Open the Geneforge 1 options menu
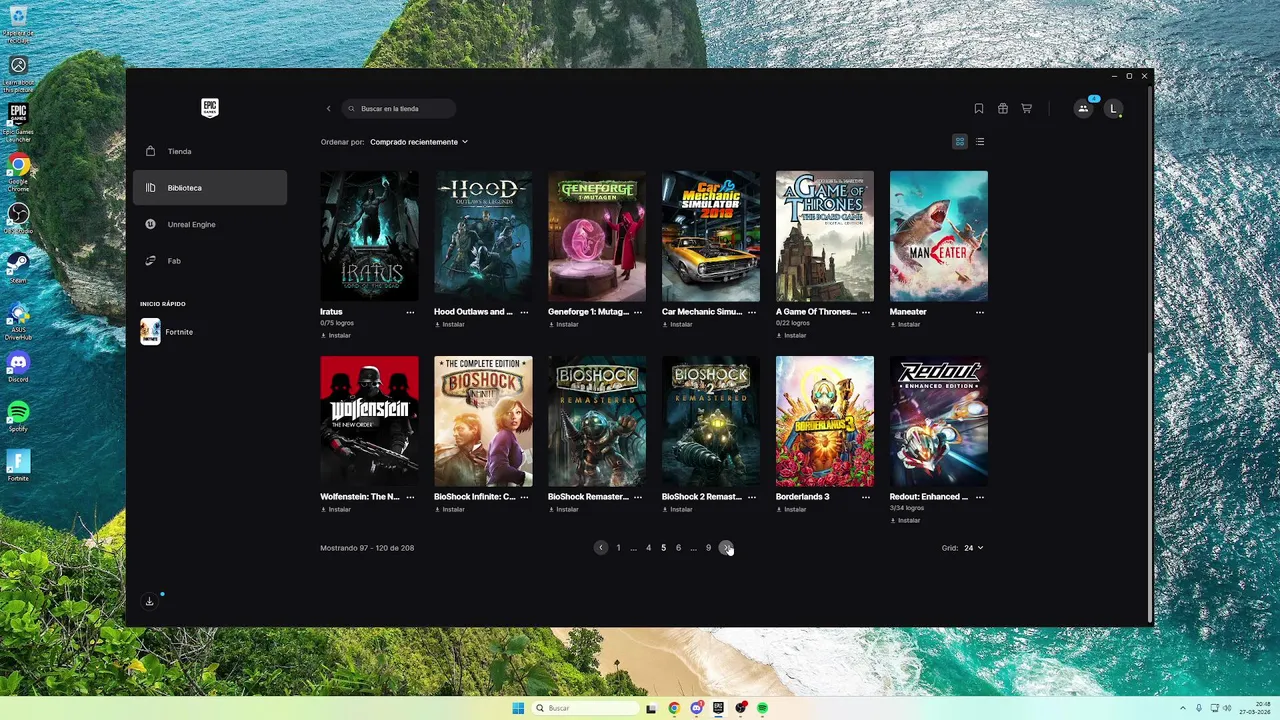The height and width of the screenshot is (720, 1280). click(638, 312)
